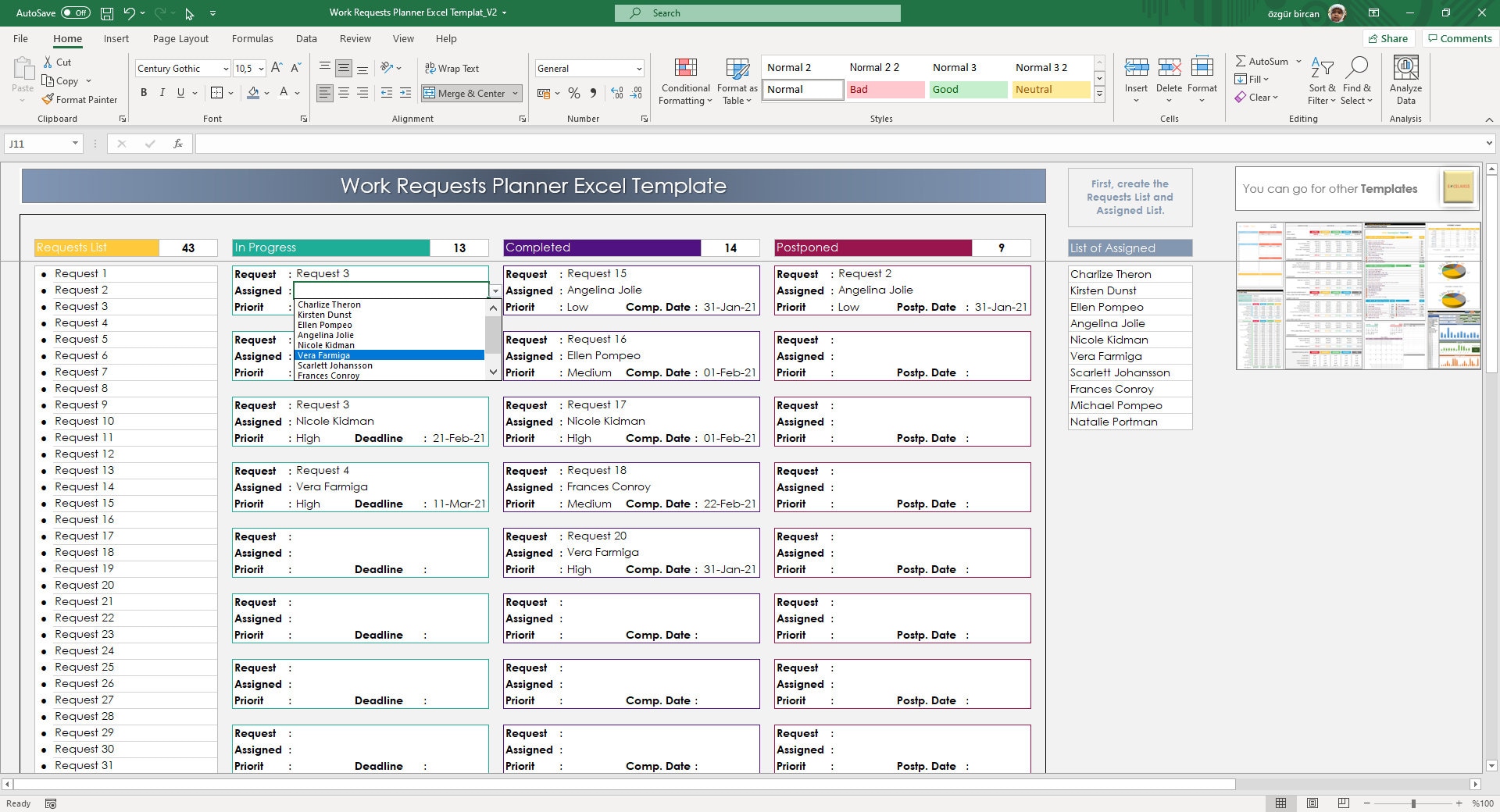Screen dimensions: 1500x812
Task: Expand the Fill Color dropdown arrow
Action: pos(265,93)
